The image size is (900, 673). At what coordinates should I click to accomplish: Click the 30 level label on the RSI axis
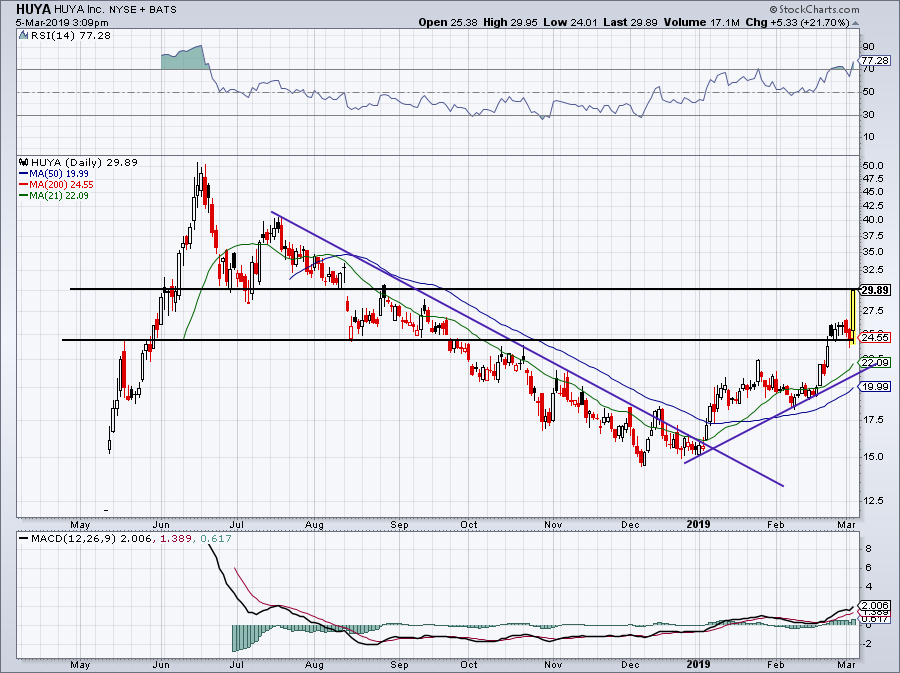868,115
